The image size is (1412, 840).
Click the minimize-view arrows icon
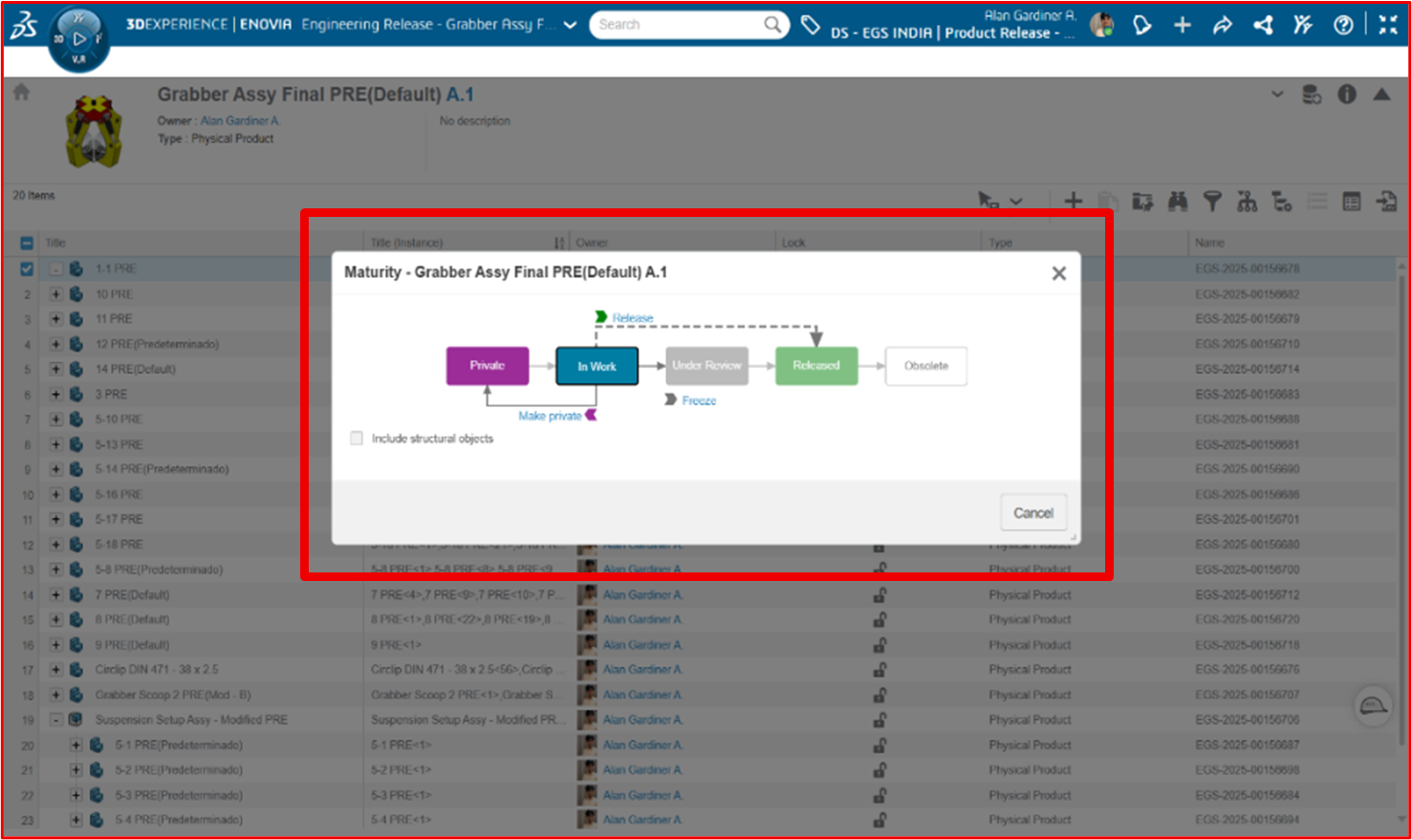1388,25
